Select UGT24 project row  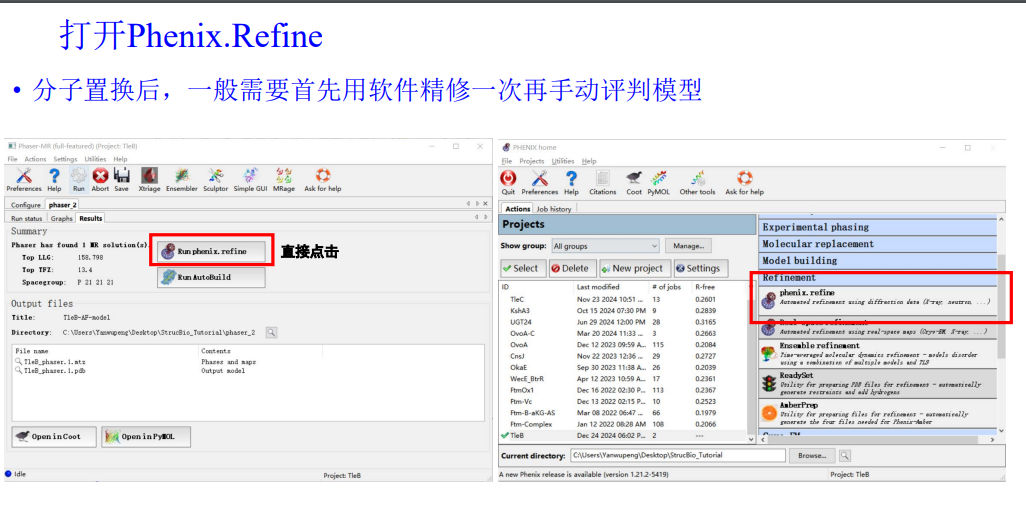[625, 322]
